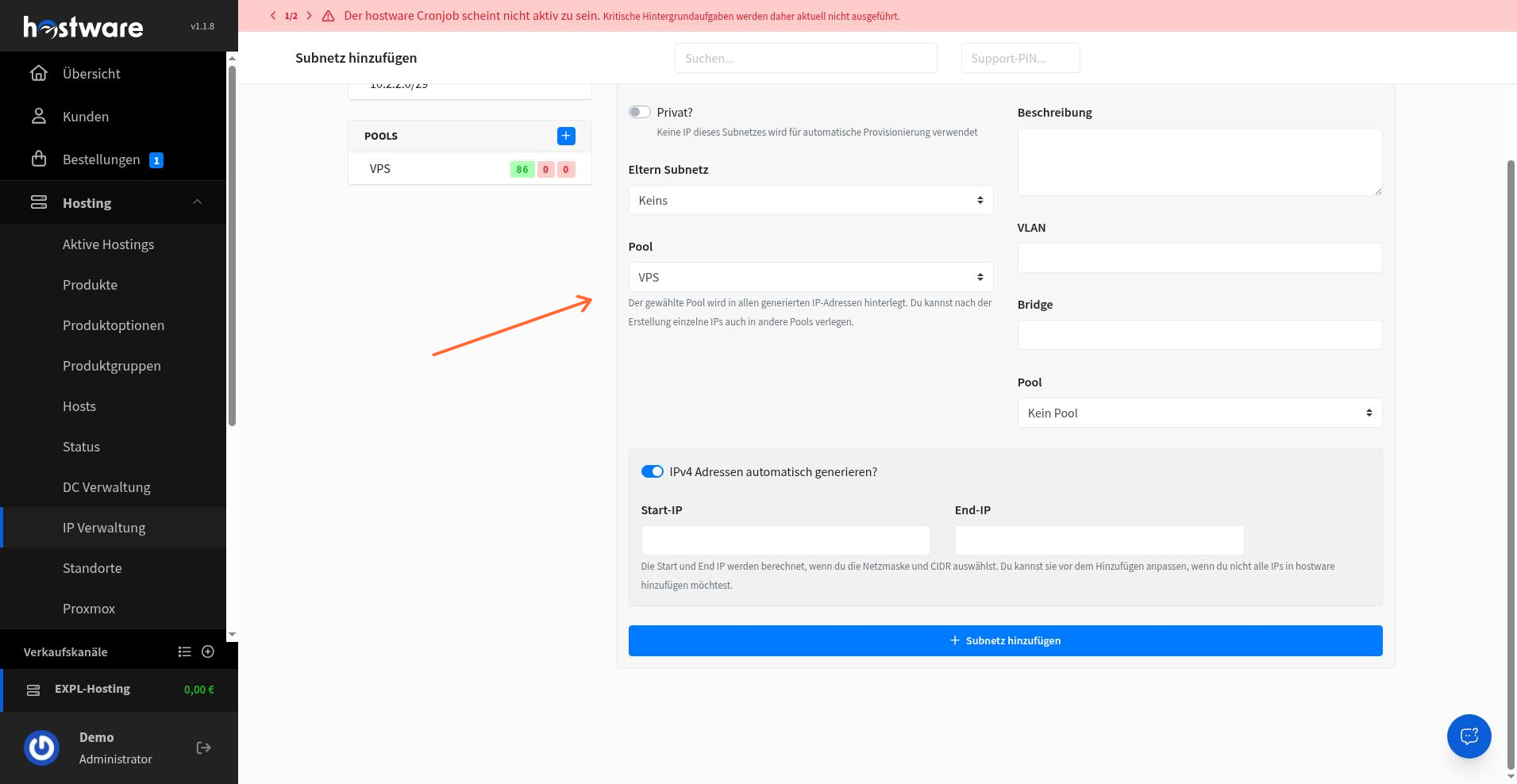Go to next alert with right chevron
This screenshot has width=1517, height=784.
(x=309, y=16)
